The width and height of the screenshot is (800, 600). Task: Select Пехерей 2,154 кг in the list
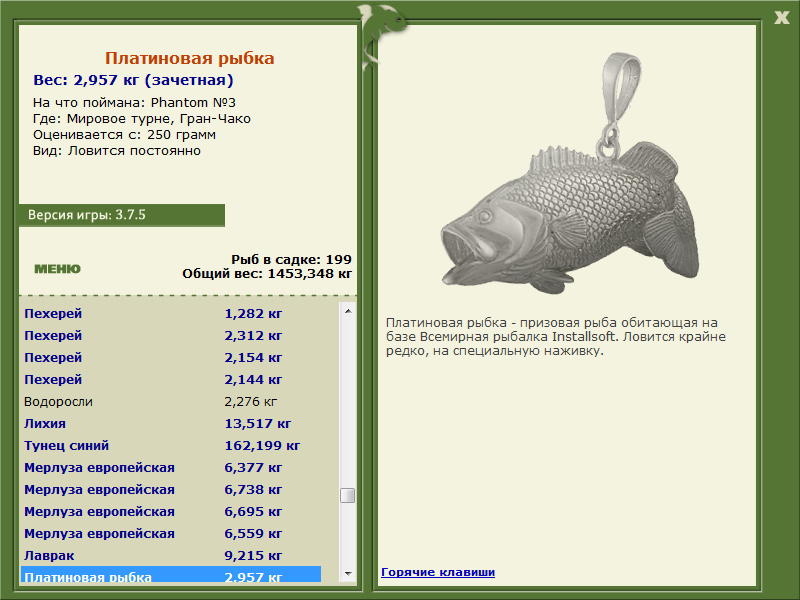tap(171, 357)
